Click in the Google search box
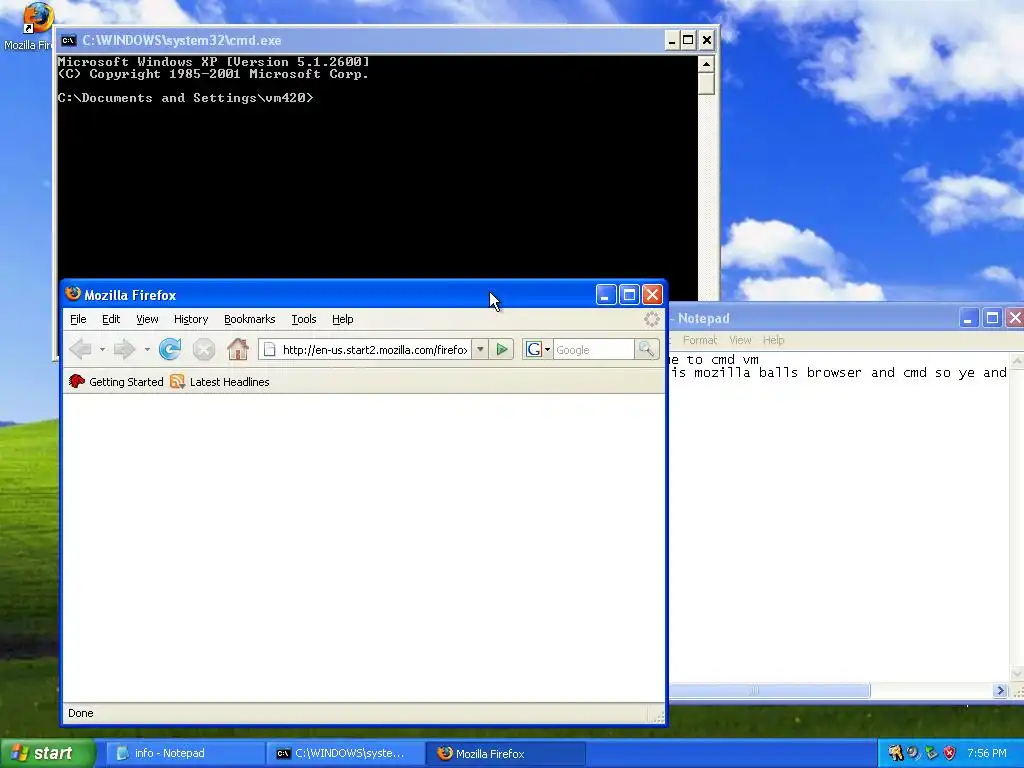The width and height of the screenshot is (1024, 768). pos(594,350)
